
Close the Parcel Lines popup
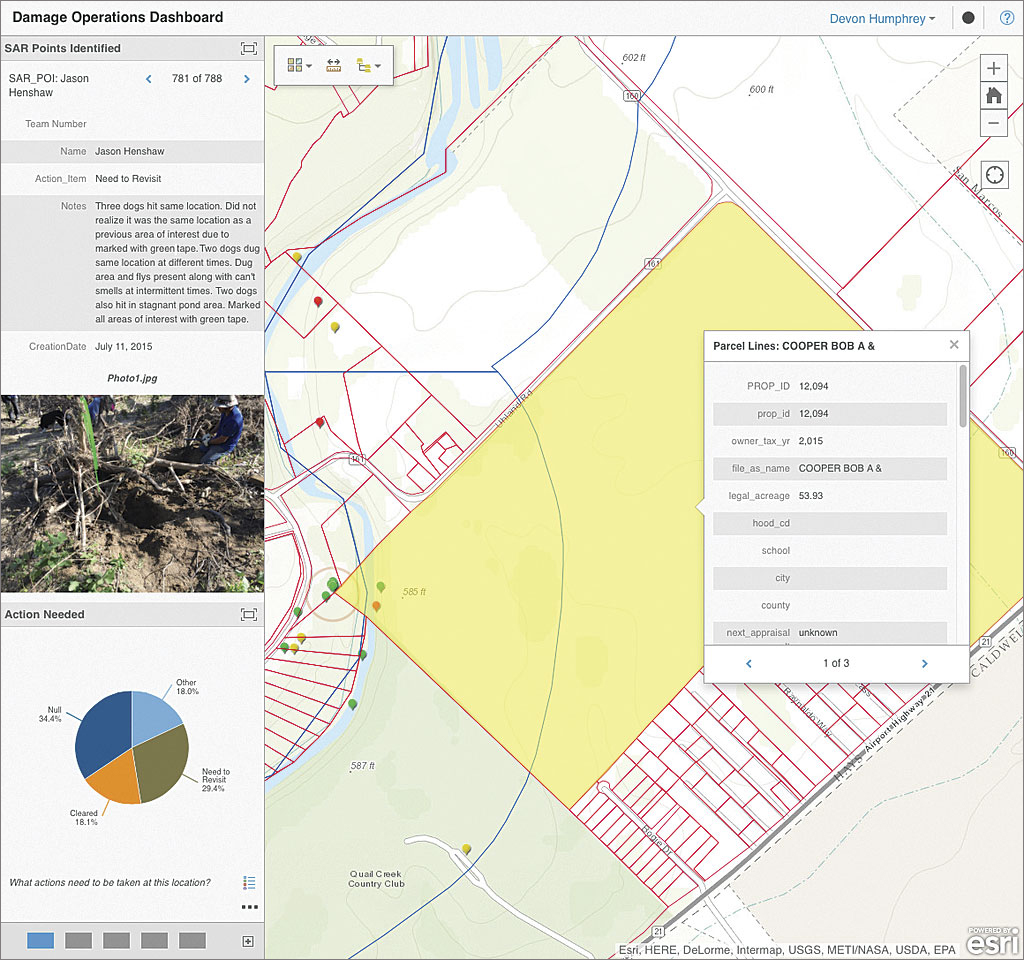[x=954, y=344]
